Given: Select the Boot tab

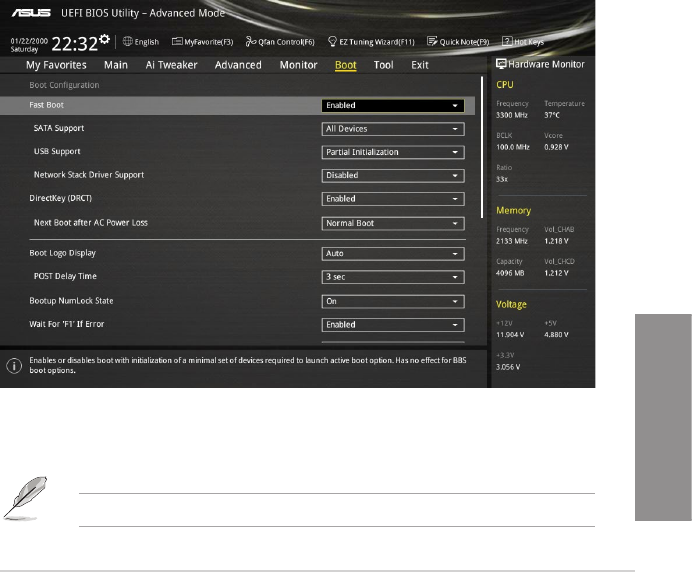Looking at the screenshot, I should (x=346, y=65).
